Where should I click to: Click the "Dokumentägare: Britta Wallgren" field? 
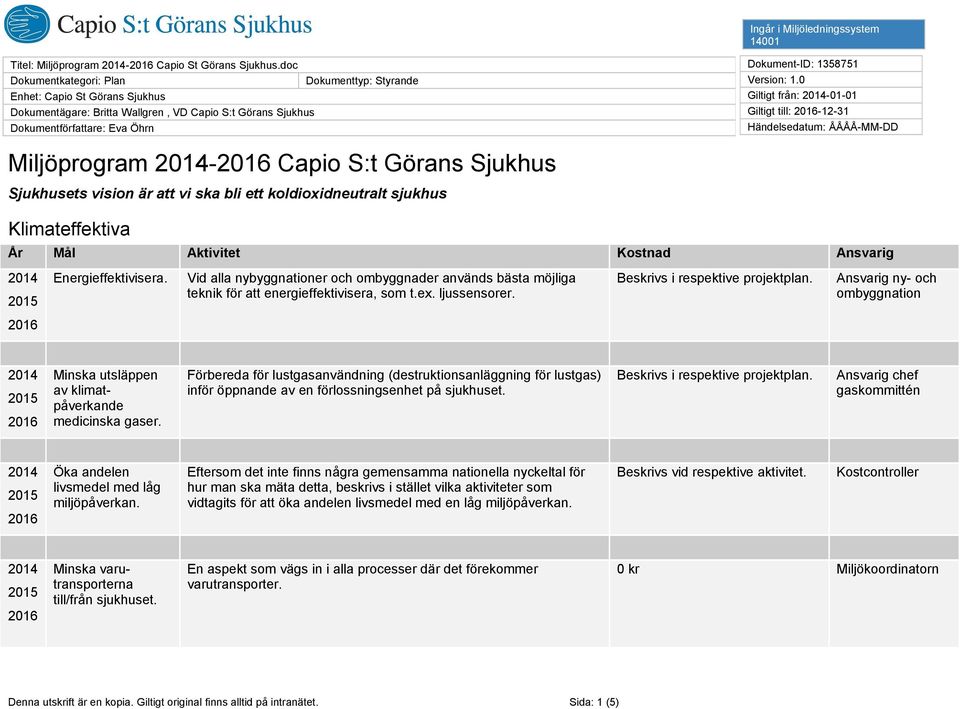(x=369, y=113)
